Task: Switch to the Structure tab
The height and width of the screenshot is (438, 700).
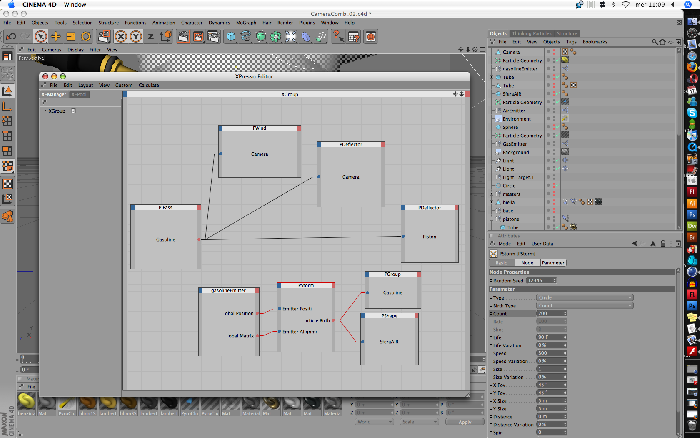Action: click(567, 33)
